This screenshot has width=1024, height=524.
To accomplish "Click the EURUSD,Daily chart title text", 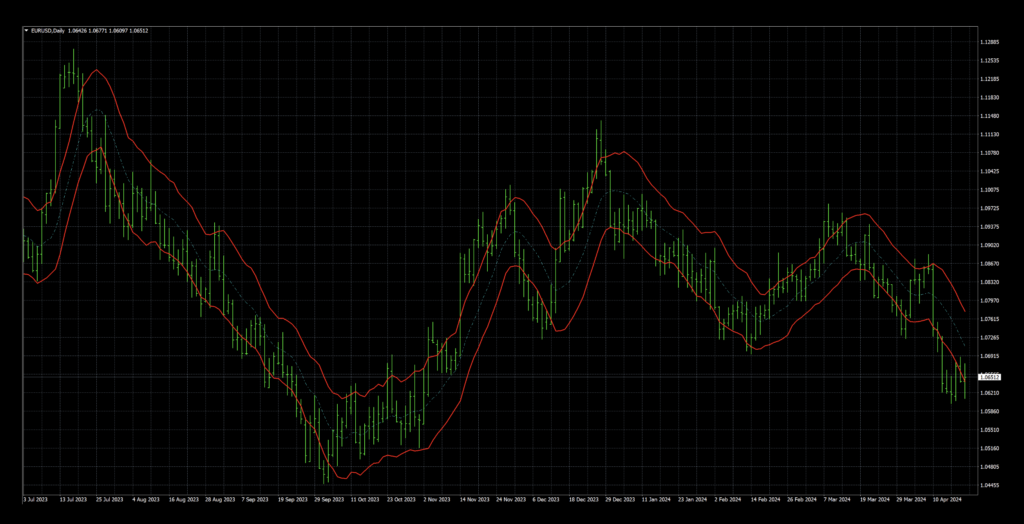I will click(48, 31).
